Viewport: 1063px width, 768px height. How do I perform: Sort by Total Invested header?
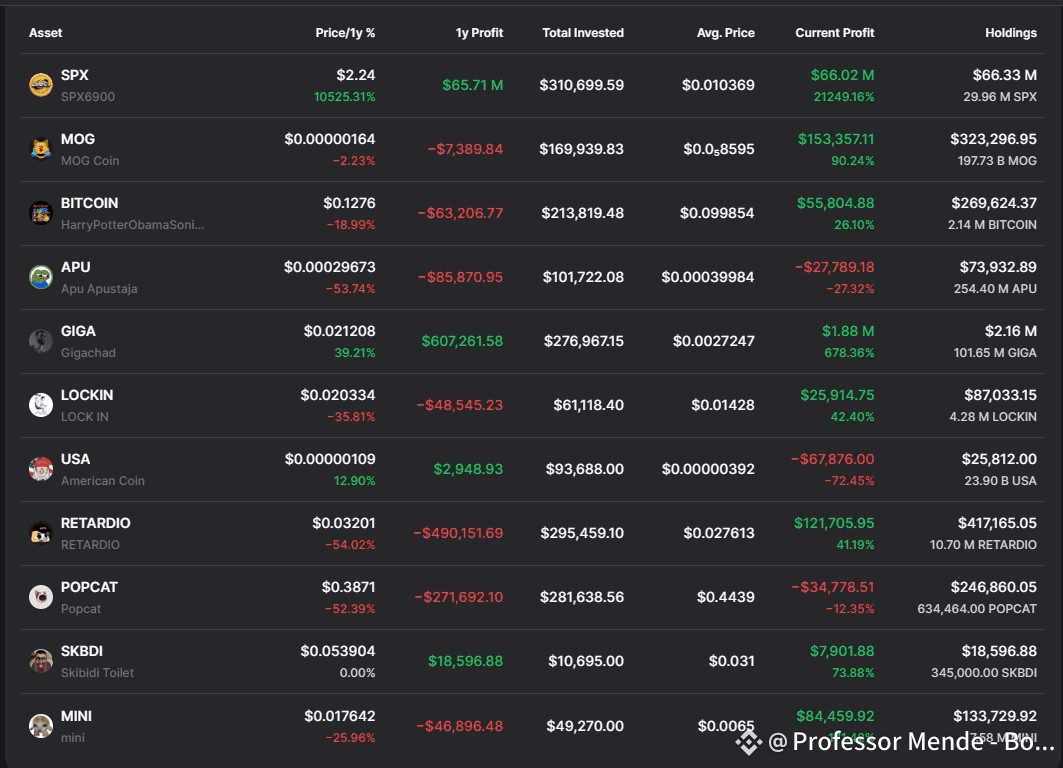click(583, 32)
